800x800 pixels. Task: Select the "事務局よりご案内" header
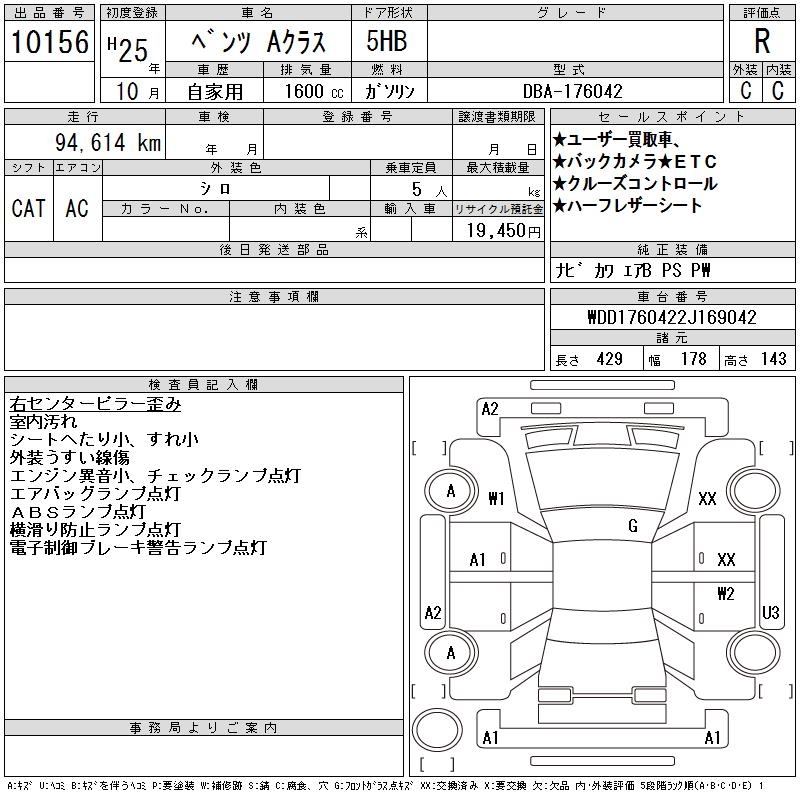(203, 728)
